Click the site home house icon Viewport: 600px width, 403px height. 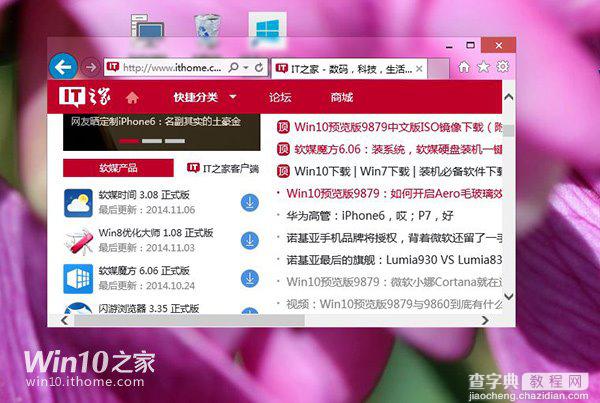point(132,98)
